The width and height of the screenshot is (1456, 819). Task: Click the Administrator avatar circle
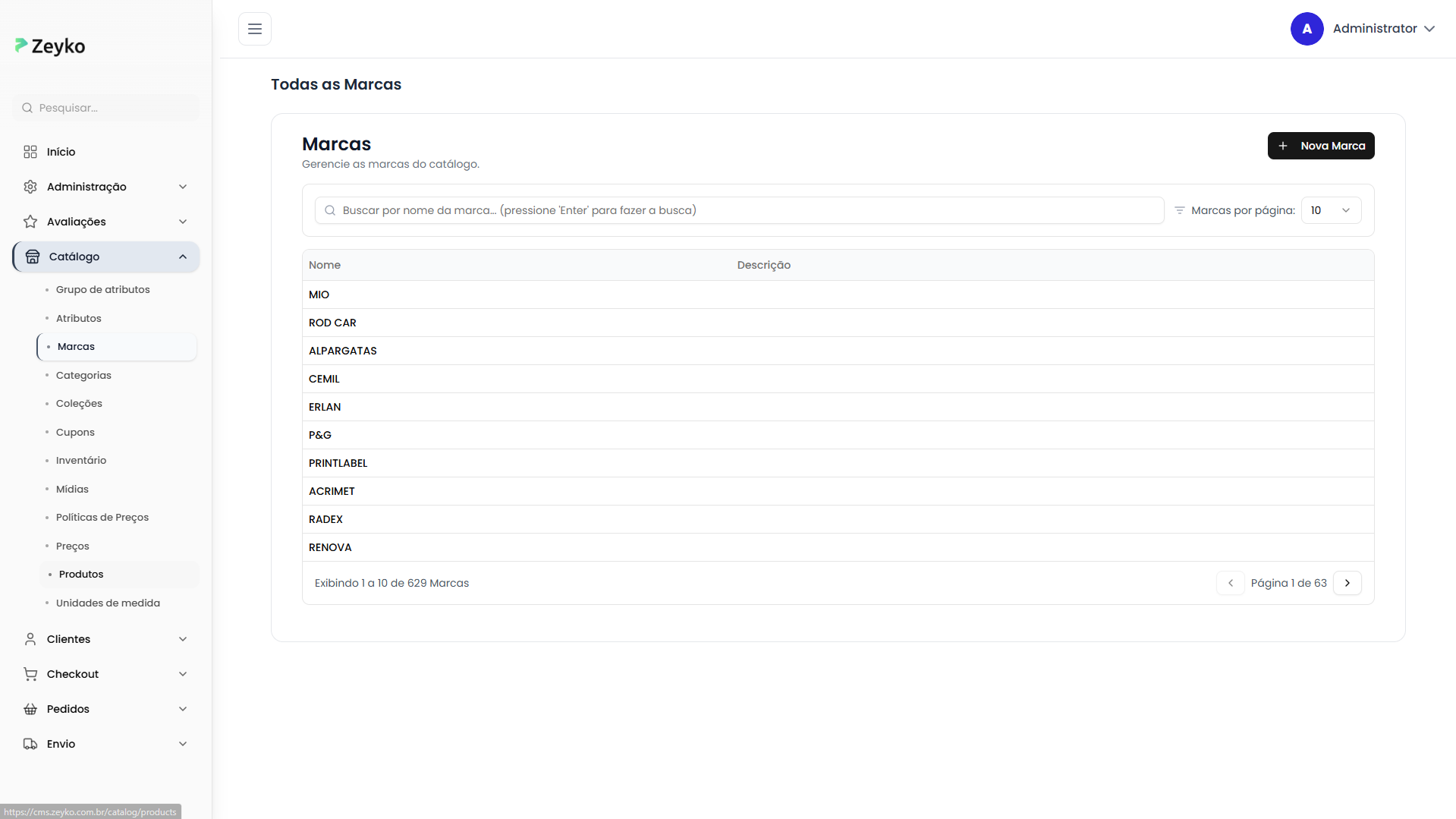tap(1307, 29)
